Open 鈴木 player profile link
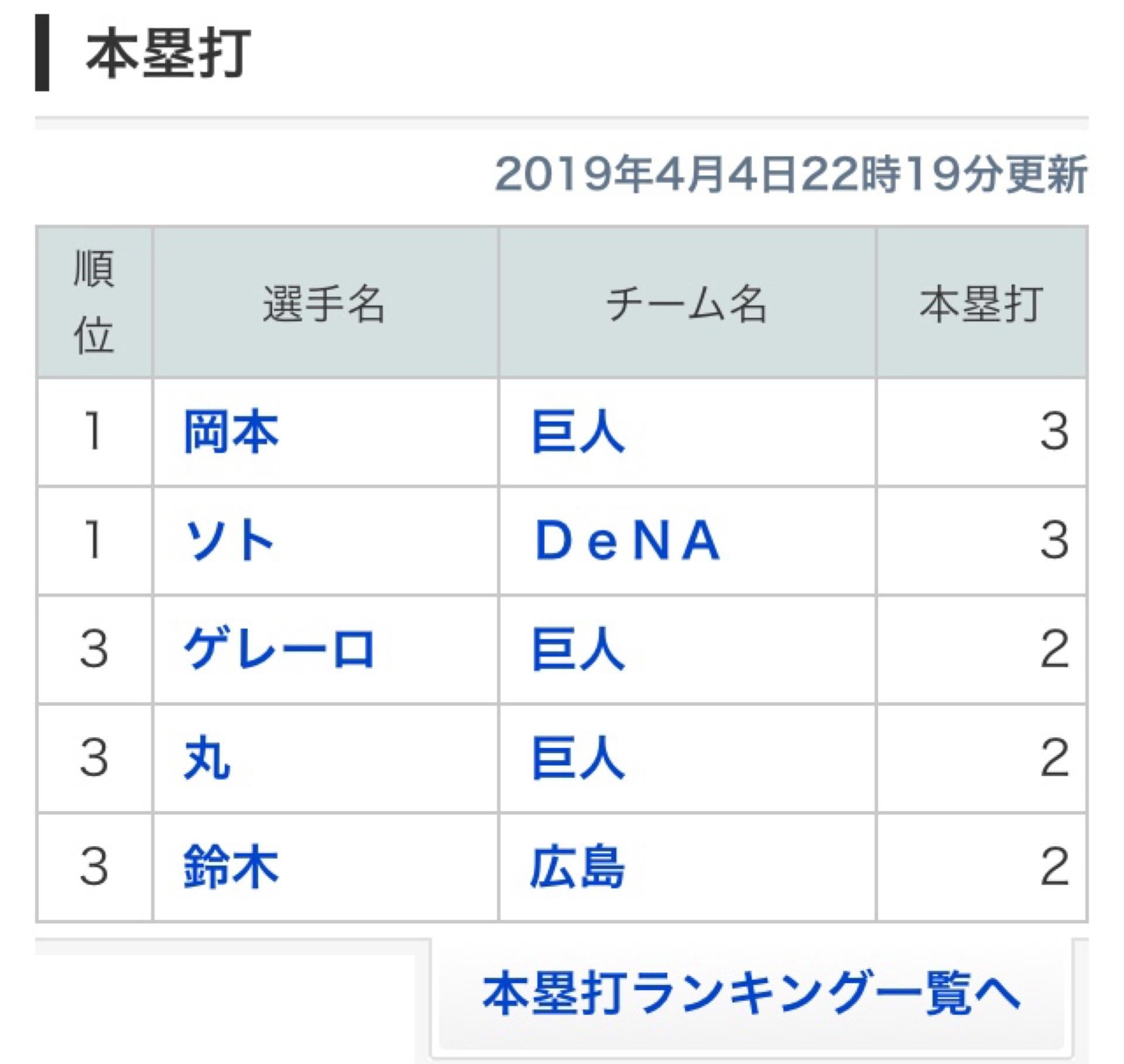This screenshot has height=1064, width=1124. click(x=231, y=867)
